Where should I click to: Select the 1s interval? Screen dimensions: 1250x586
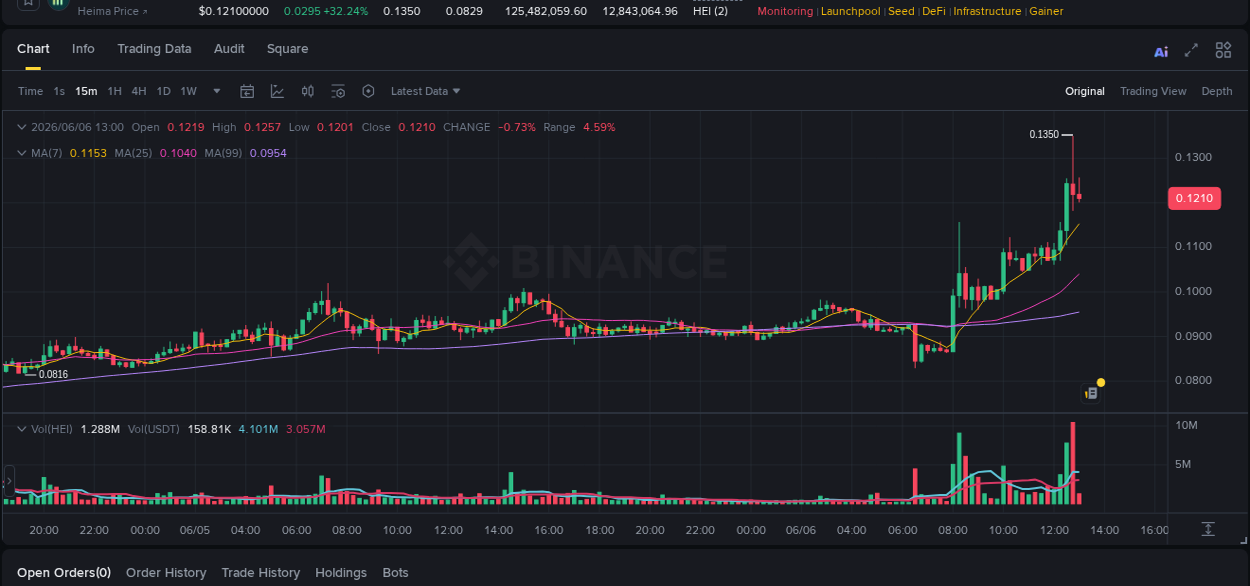click(59, 91)
